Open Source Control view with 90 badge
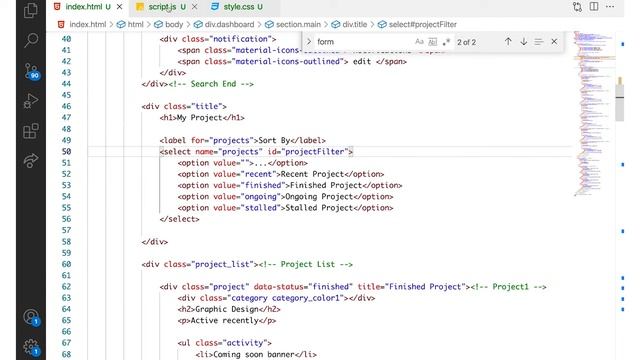 (x=31, y=71)
